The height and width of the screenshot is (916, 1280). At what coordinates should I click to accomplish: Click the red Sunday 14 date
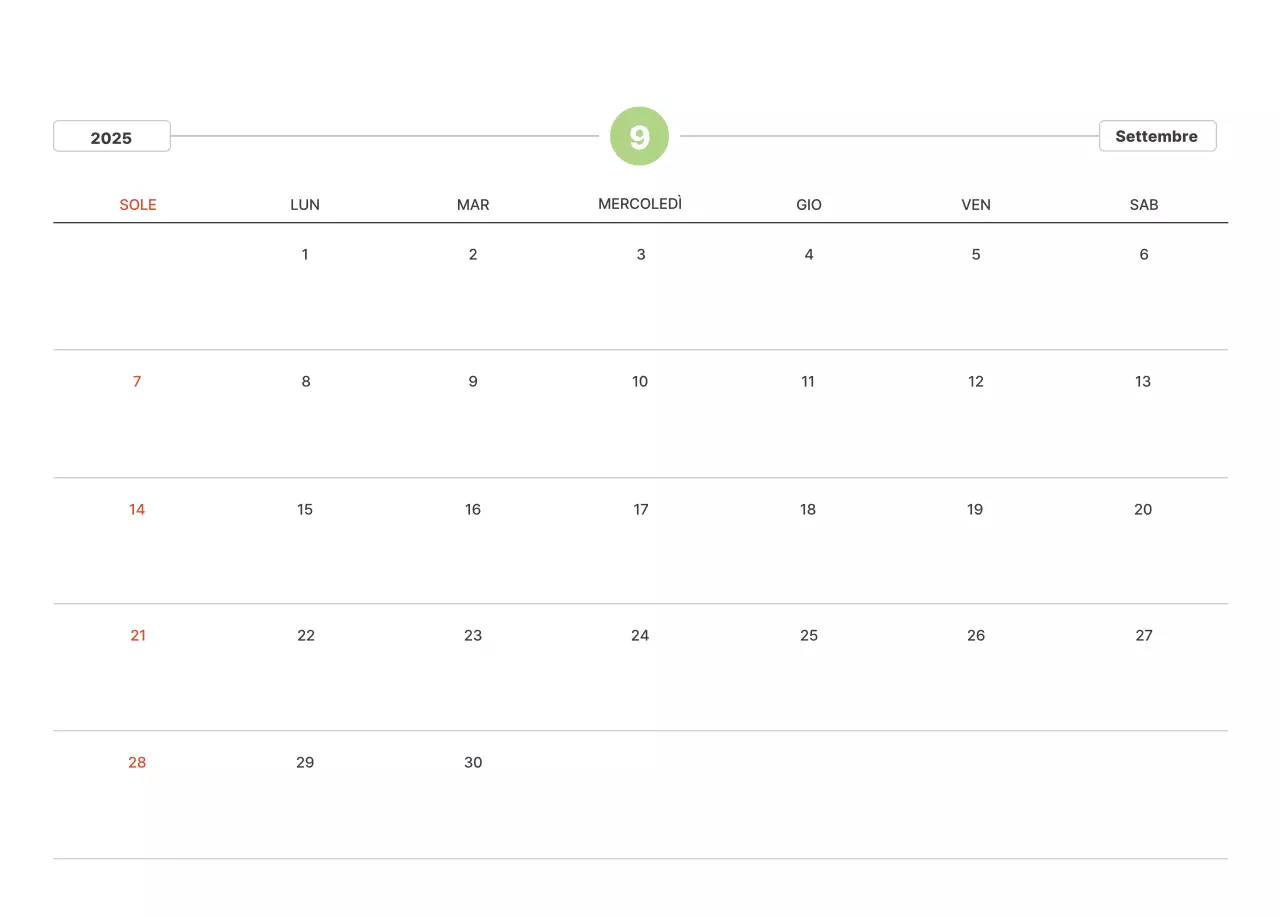pyautogui.click(x=137, y=509)
